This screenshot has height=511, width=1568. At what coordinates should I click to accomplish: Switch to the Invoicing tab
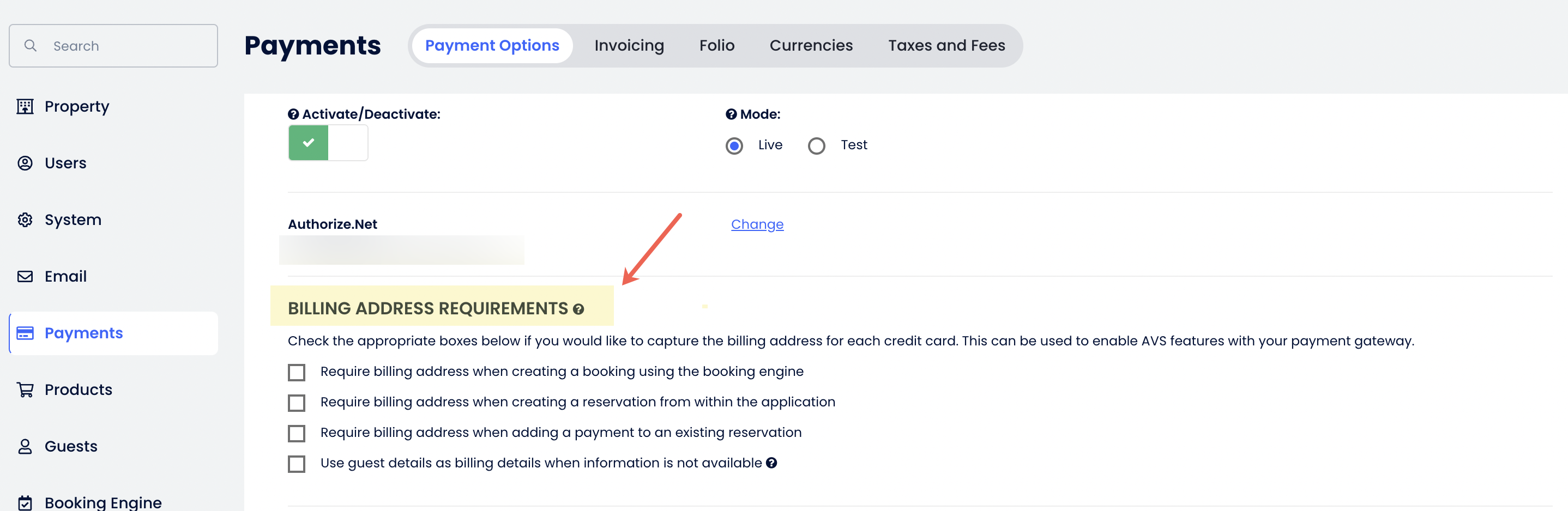[629, 46]
